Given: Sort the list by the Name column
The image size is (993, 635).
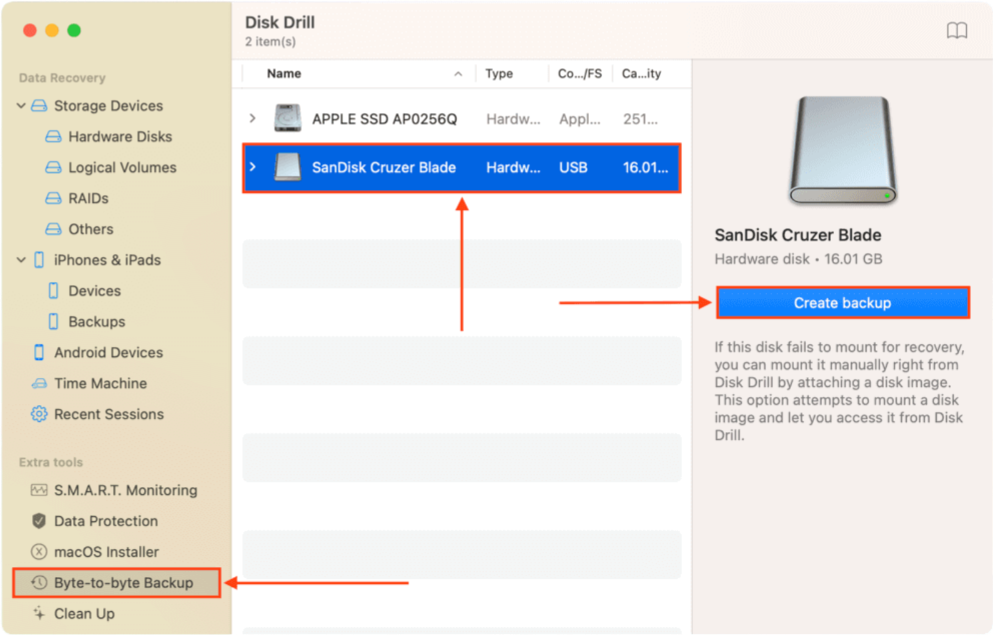Looking at the screenshot, I should tap(283, 73).
